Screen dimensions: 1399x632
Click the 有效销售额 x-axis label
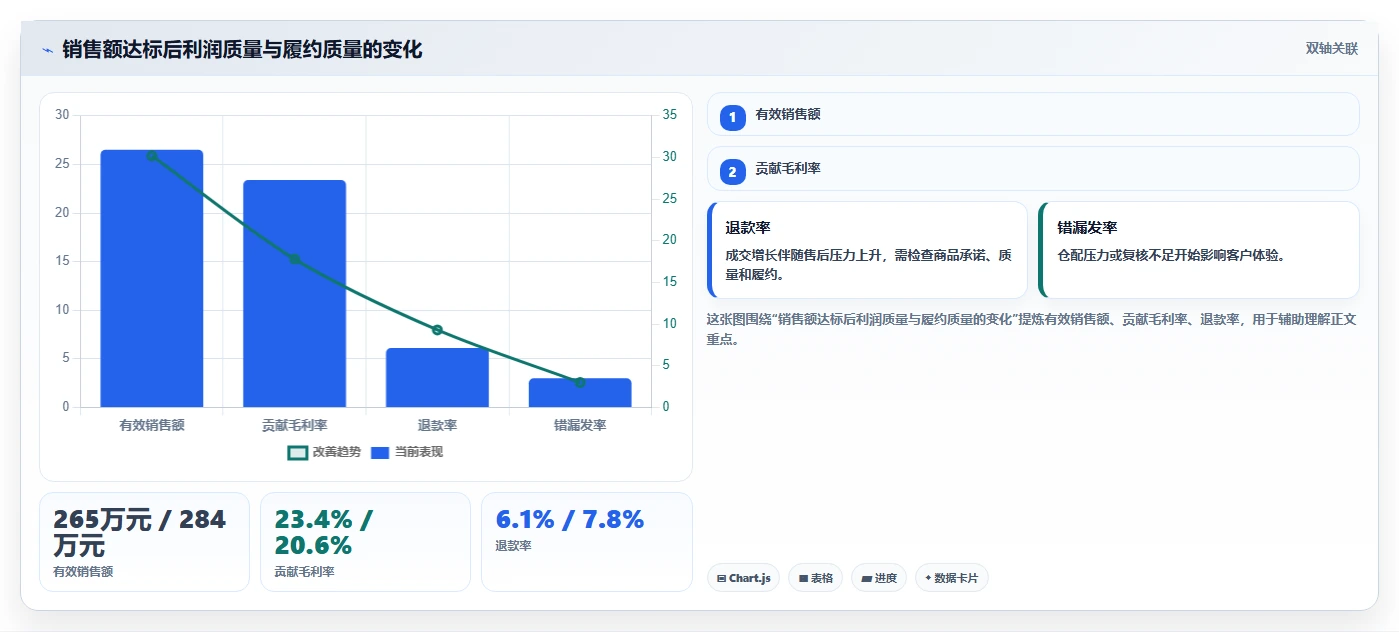(152, 425)
